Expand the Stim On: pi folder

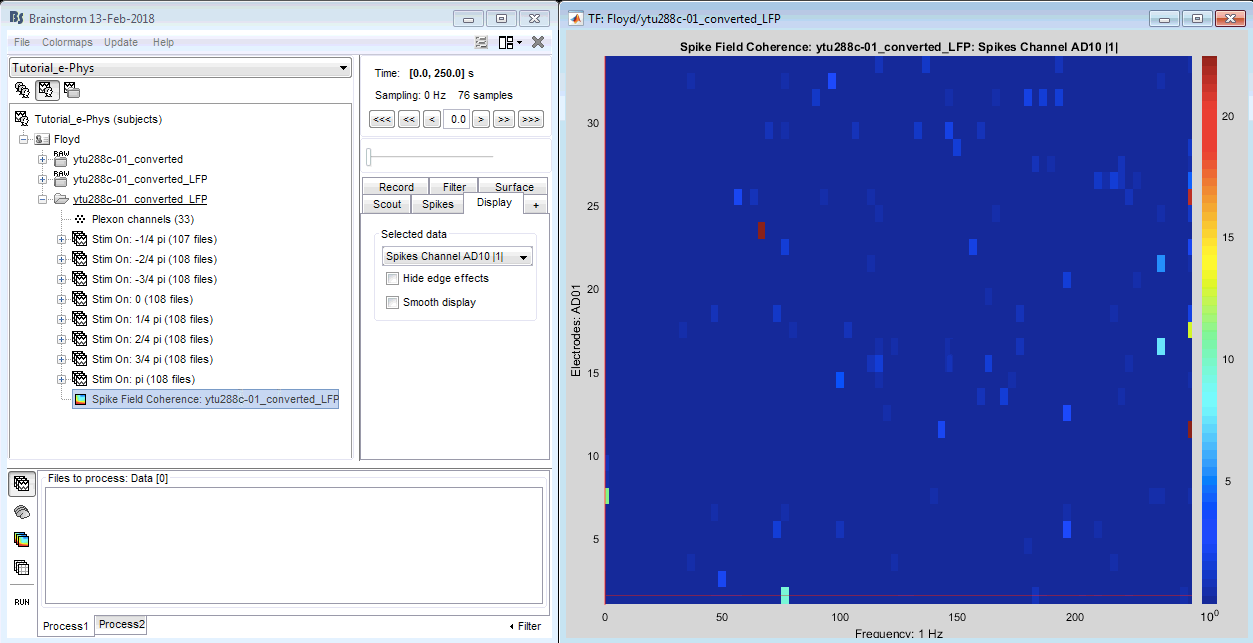tap(62, 379)
